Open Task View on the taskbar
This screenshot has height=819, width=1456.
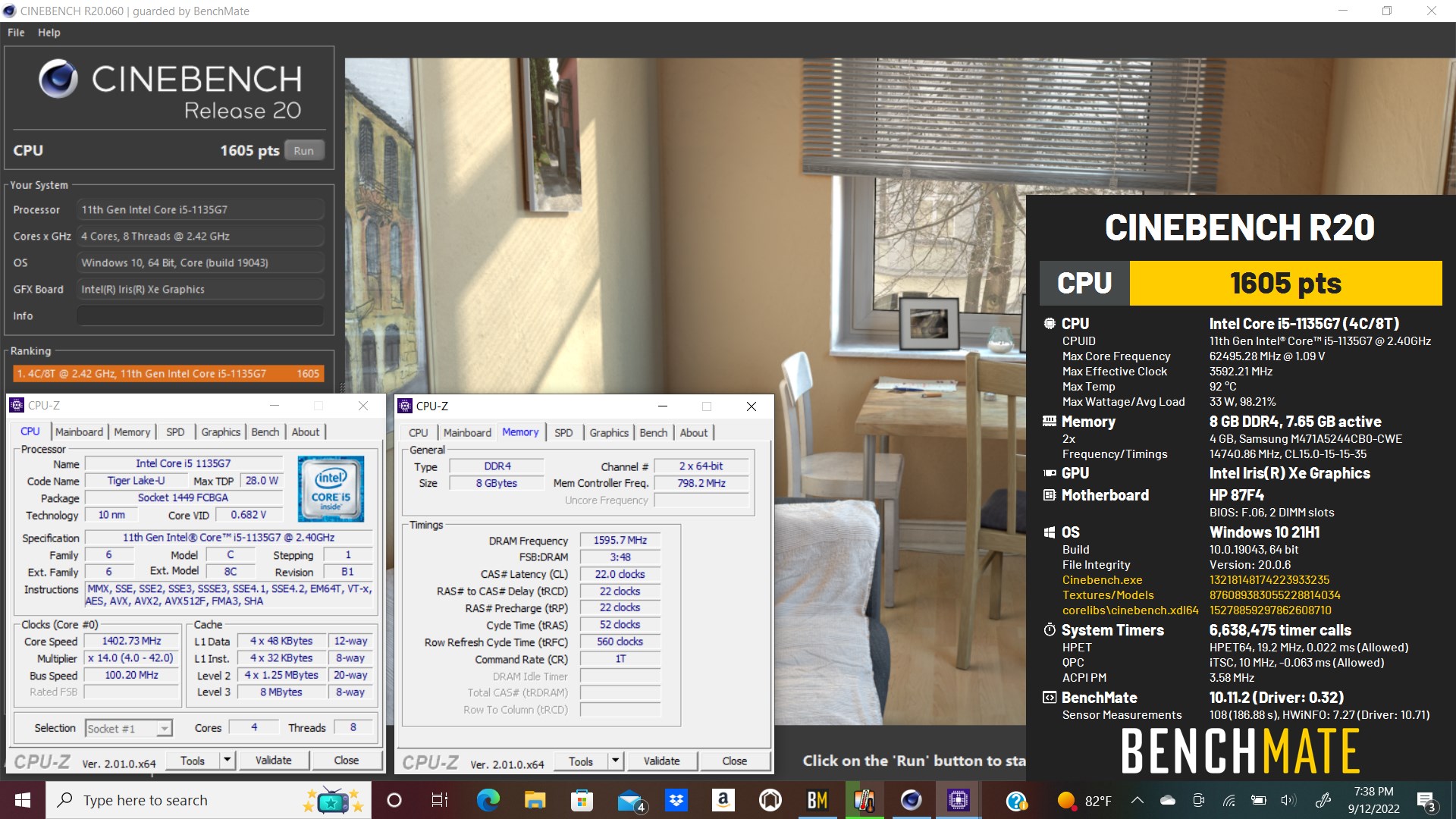[x=440, y=800]
